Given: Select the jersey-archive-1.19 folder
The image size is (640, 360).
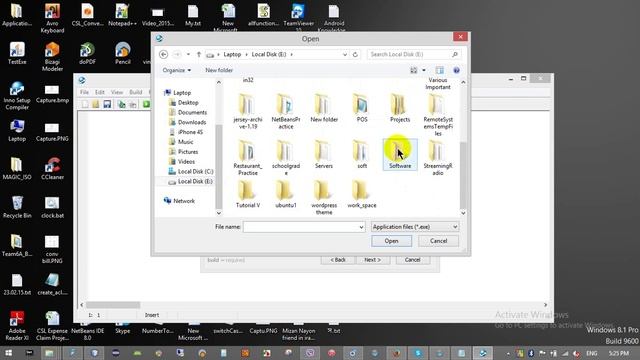Looking at the screenshot, I should (x=248, y=111).
